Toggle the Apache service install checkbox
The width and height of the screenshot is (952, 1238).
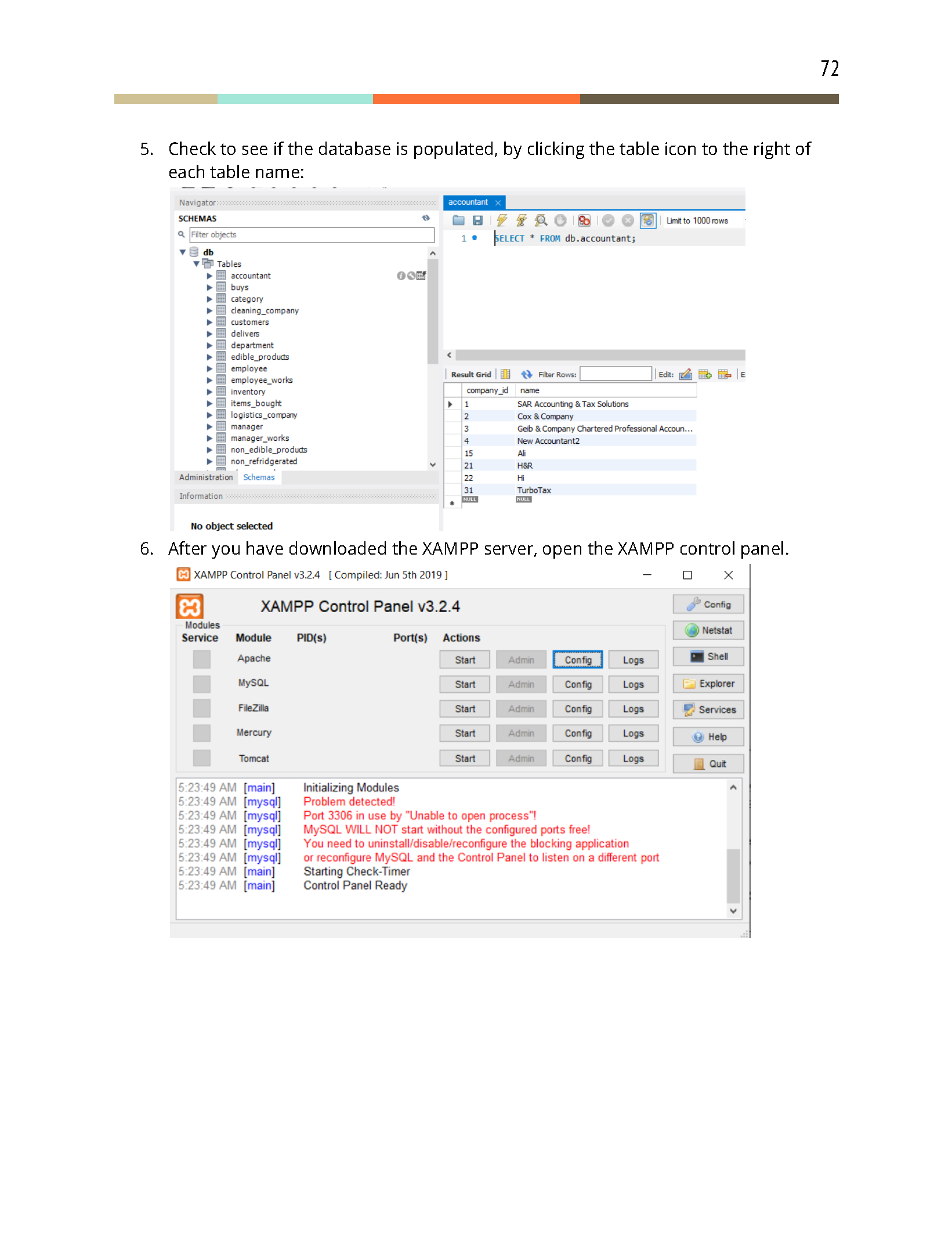pyautogui.click(x=201, y=660)
